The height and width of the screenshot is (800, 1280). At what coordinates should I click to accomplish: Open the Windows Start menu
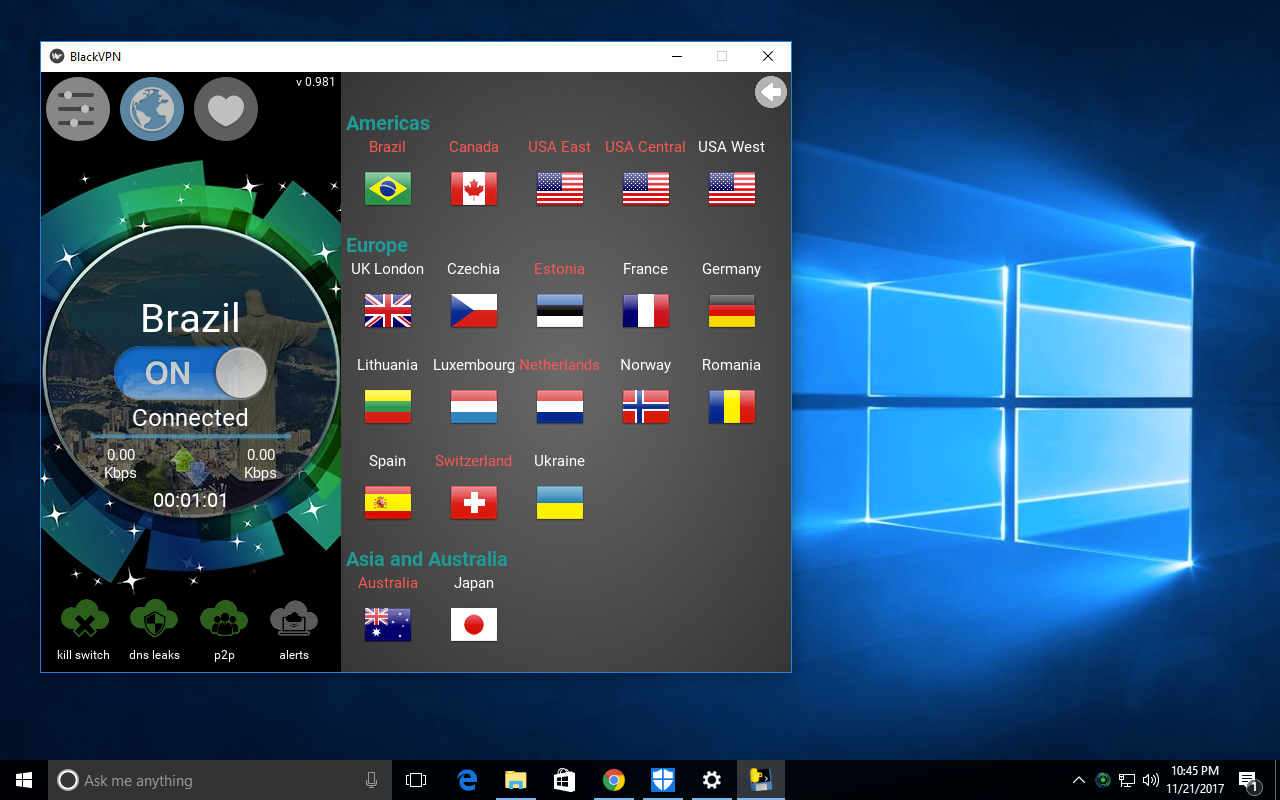coord(24,780)
